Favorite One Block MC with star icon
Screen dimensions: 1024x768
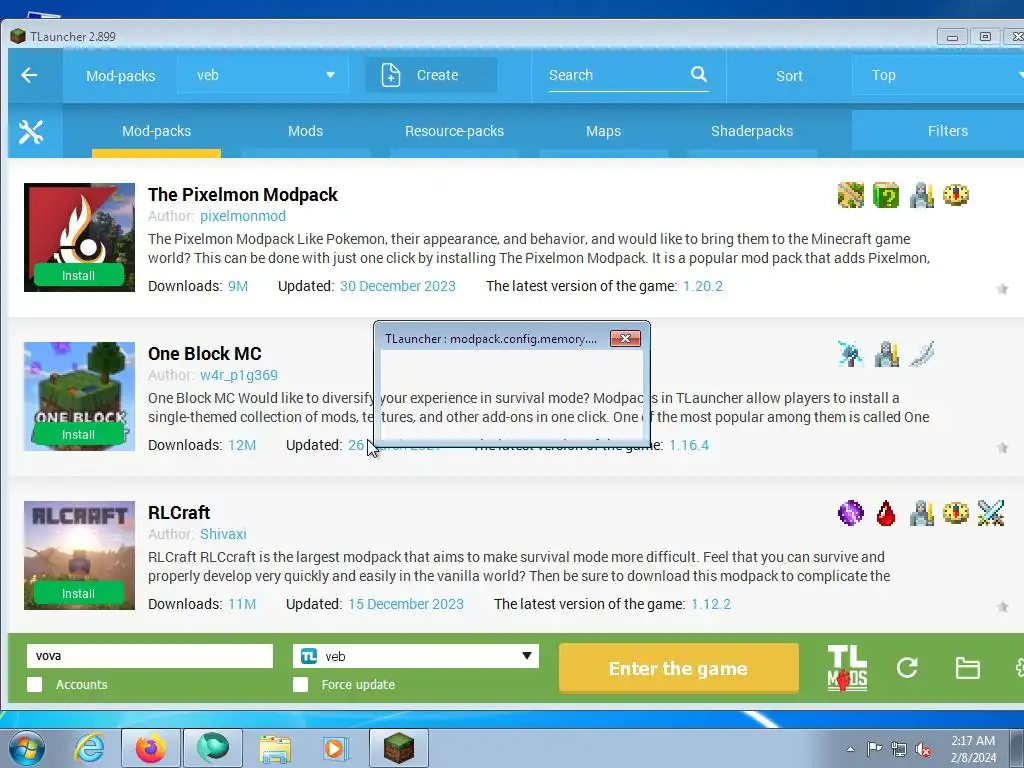click(x=1002, y=447)
